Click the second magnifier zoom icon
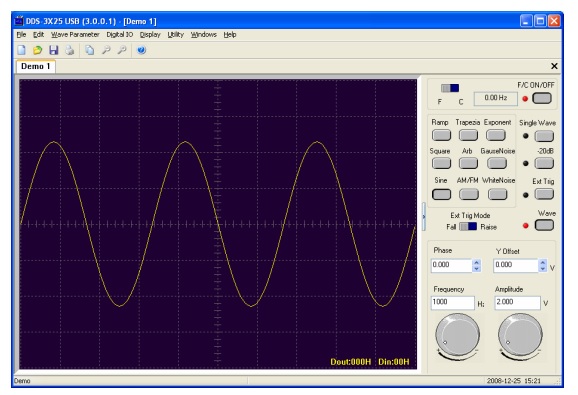Screen dimensions: 578x395 122,50
